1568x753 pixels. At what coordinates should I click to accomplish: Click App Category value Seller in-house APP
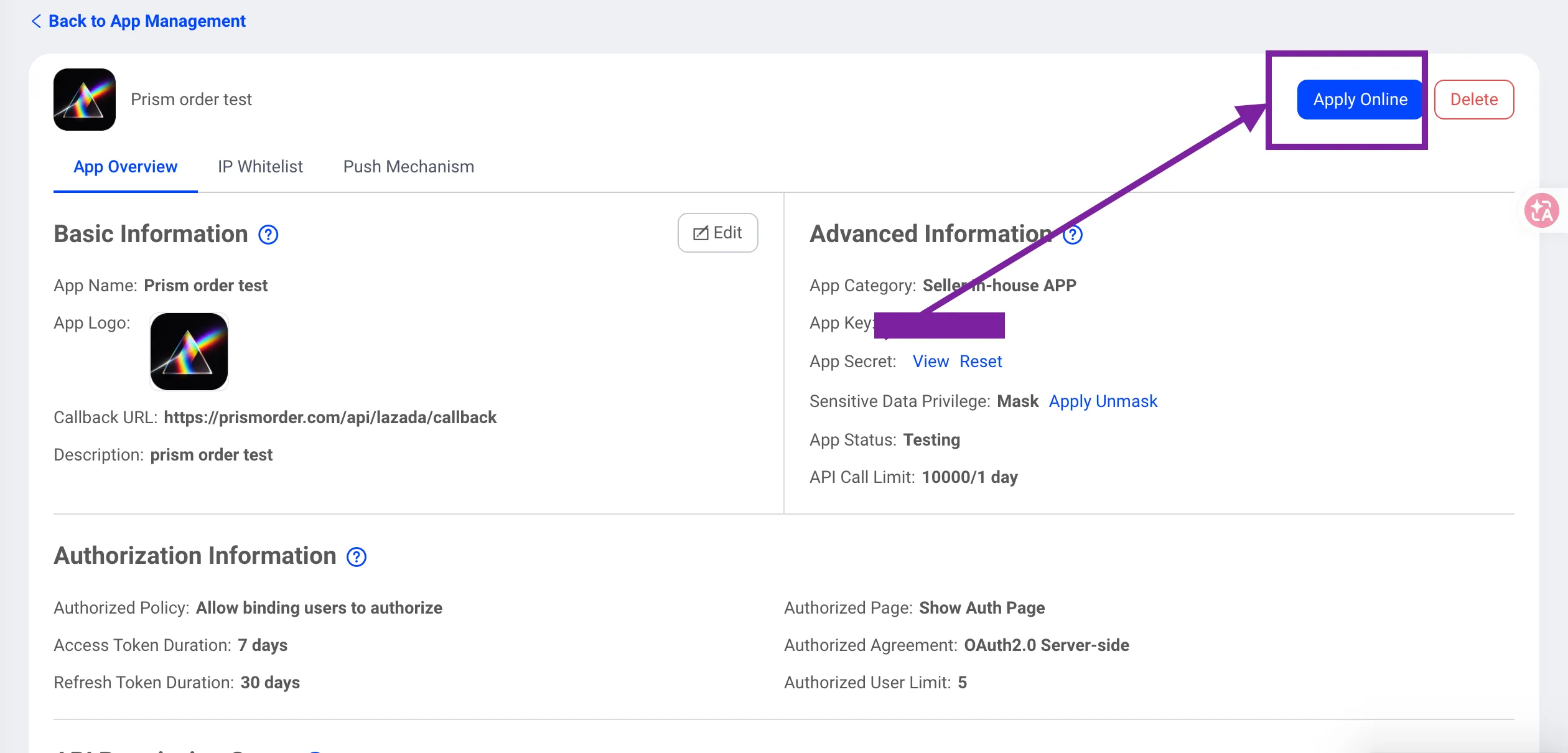click(x=999, y=286)
